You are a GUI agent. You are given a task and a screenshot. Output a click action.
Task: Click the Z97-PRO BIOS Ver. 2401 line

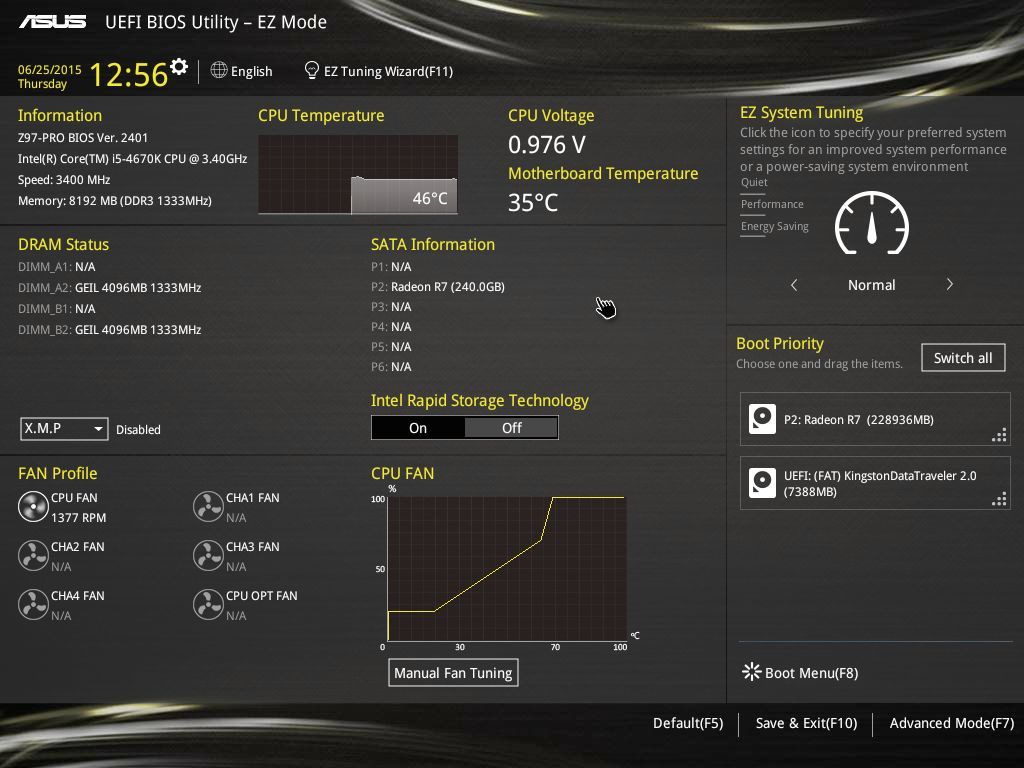[83, 138]
